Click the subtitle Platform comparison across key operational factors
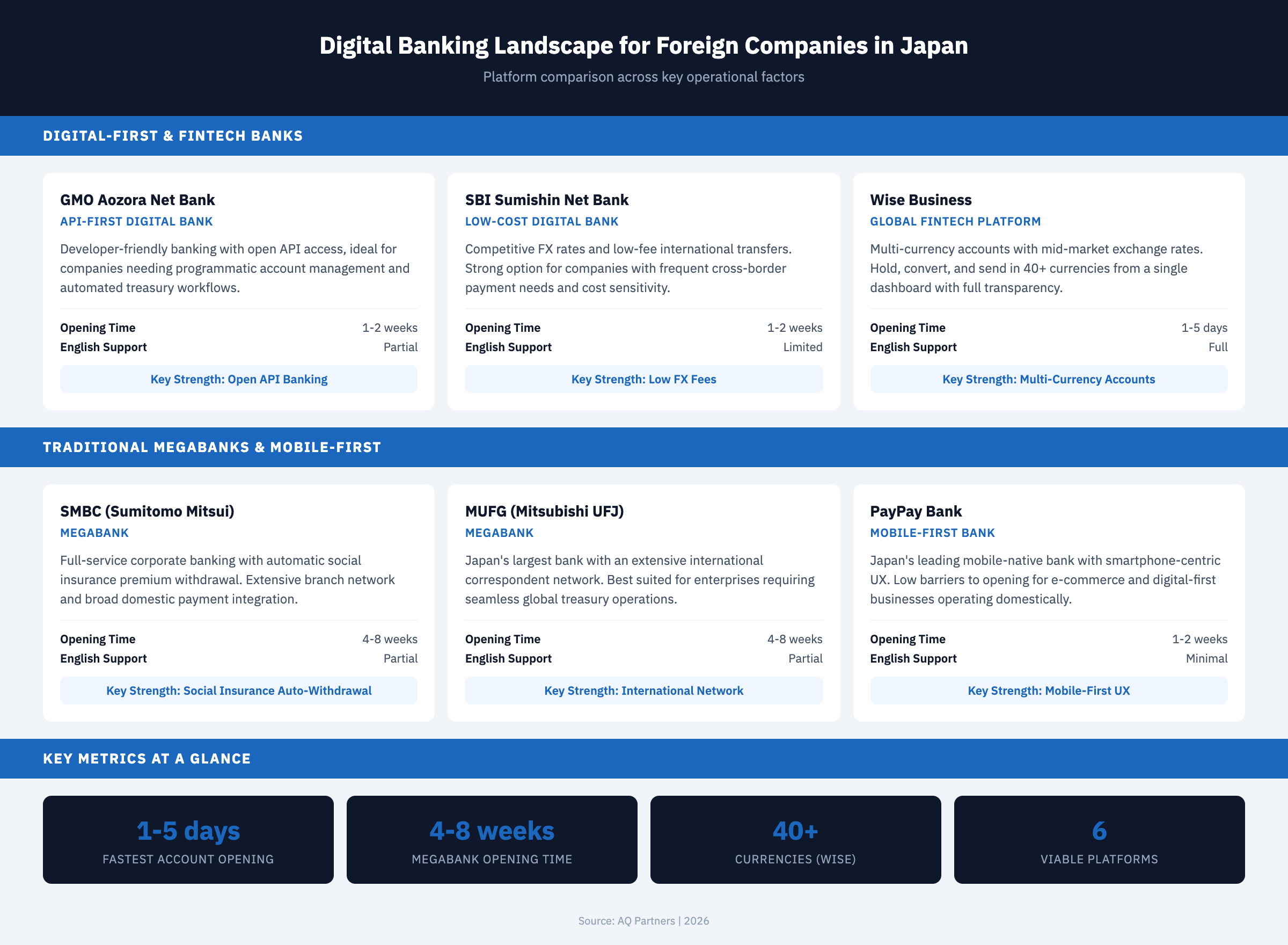 pyautogui.click(x=643, y=77)
